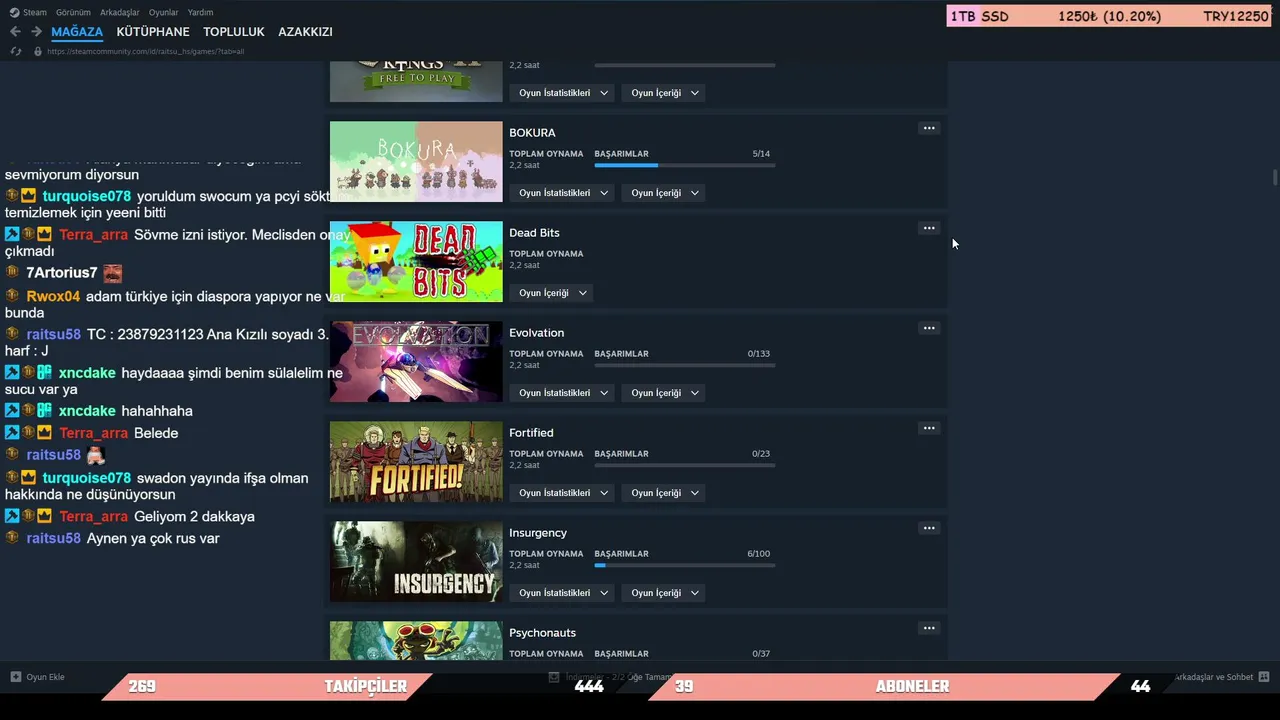This screenshot has height=720, width=1280.
Task: Click the Kings free-to-play thumbnail
Action: (416, 81)
